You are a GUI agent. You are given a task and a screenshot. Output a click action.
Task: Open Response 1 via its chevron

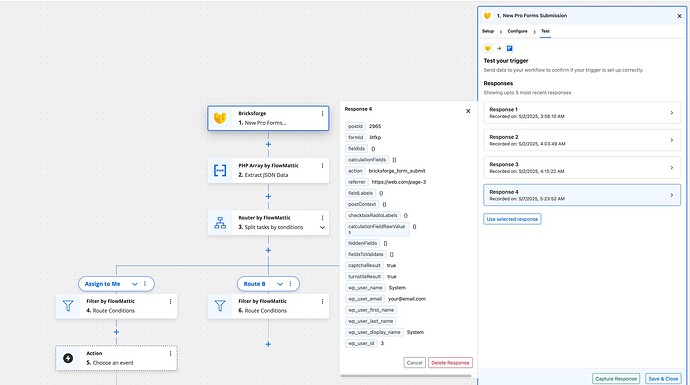click(672, 113)
